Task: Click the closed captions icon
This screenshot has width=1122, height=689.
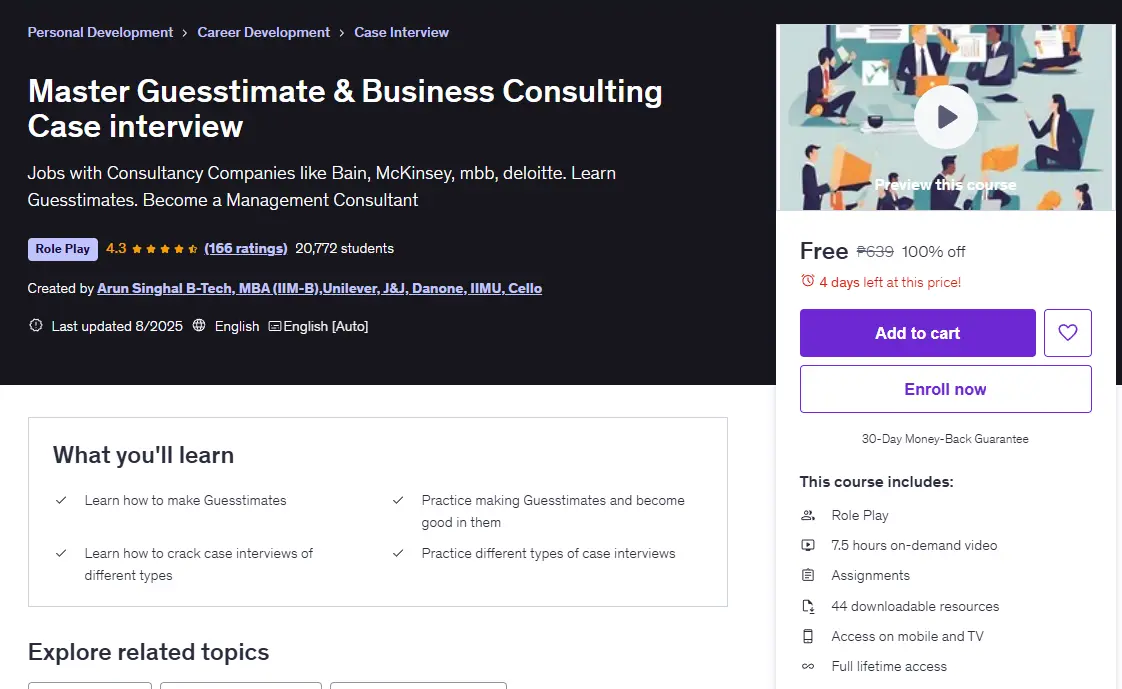Action: [x=275, y=326]
